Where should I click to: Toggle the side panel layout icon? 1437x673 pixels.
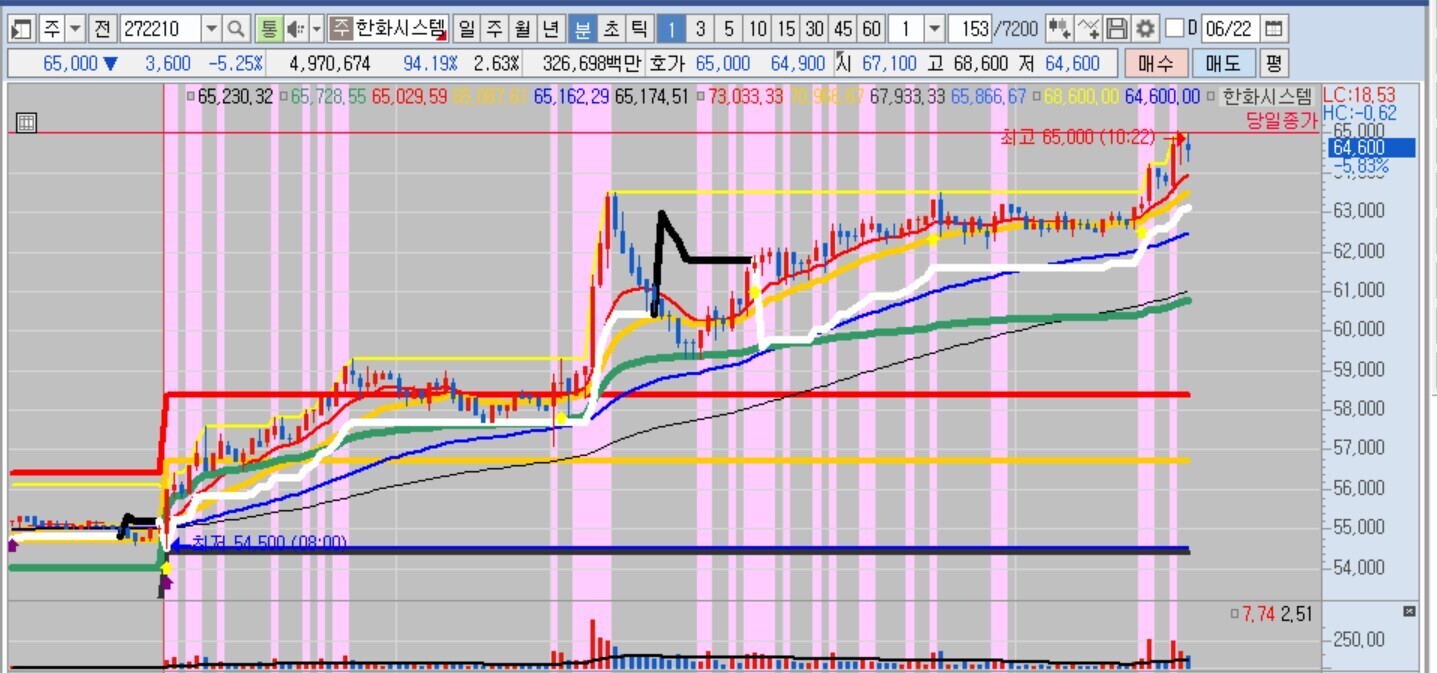(22, 28)
